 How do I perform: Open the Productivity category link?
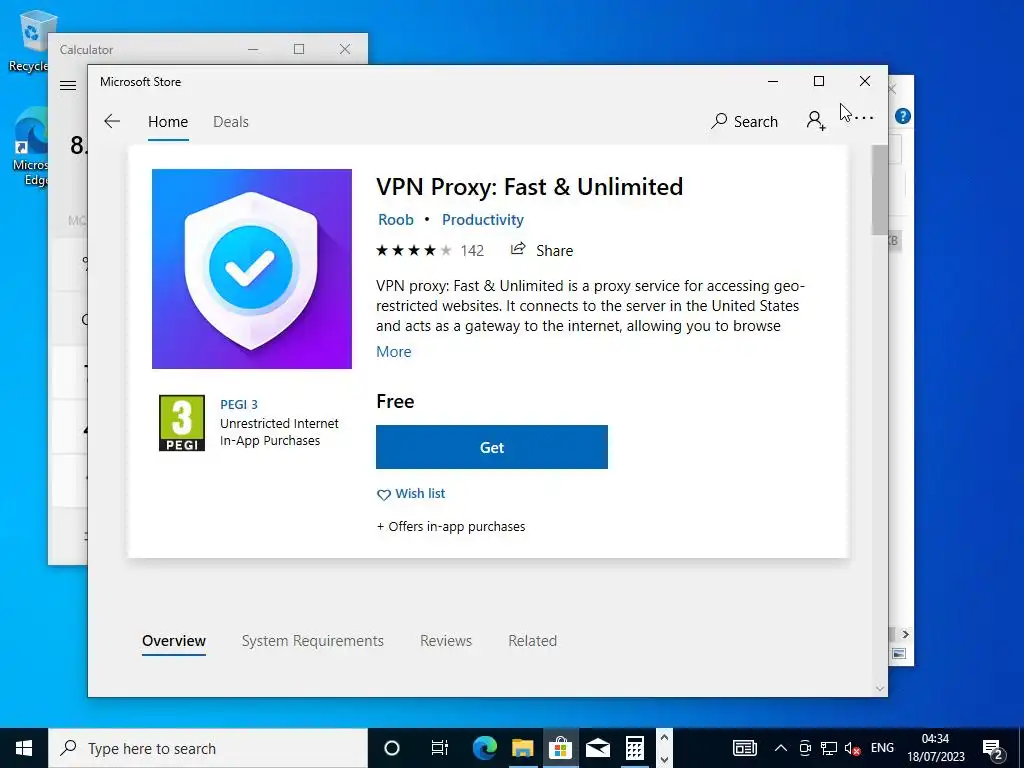coord(483,219)
